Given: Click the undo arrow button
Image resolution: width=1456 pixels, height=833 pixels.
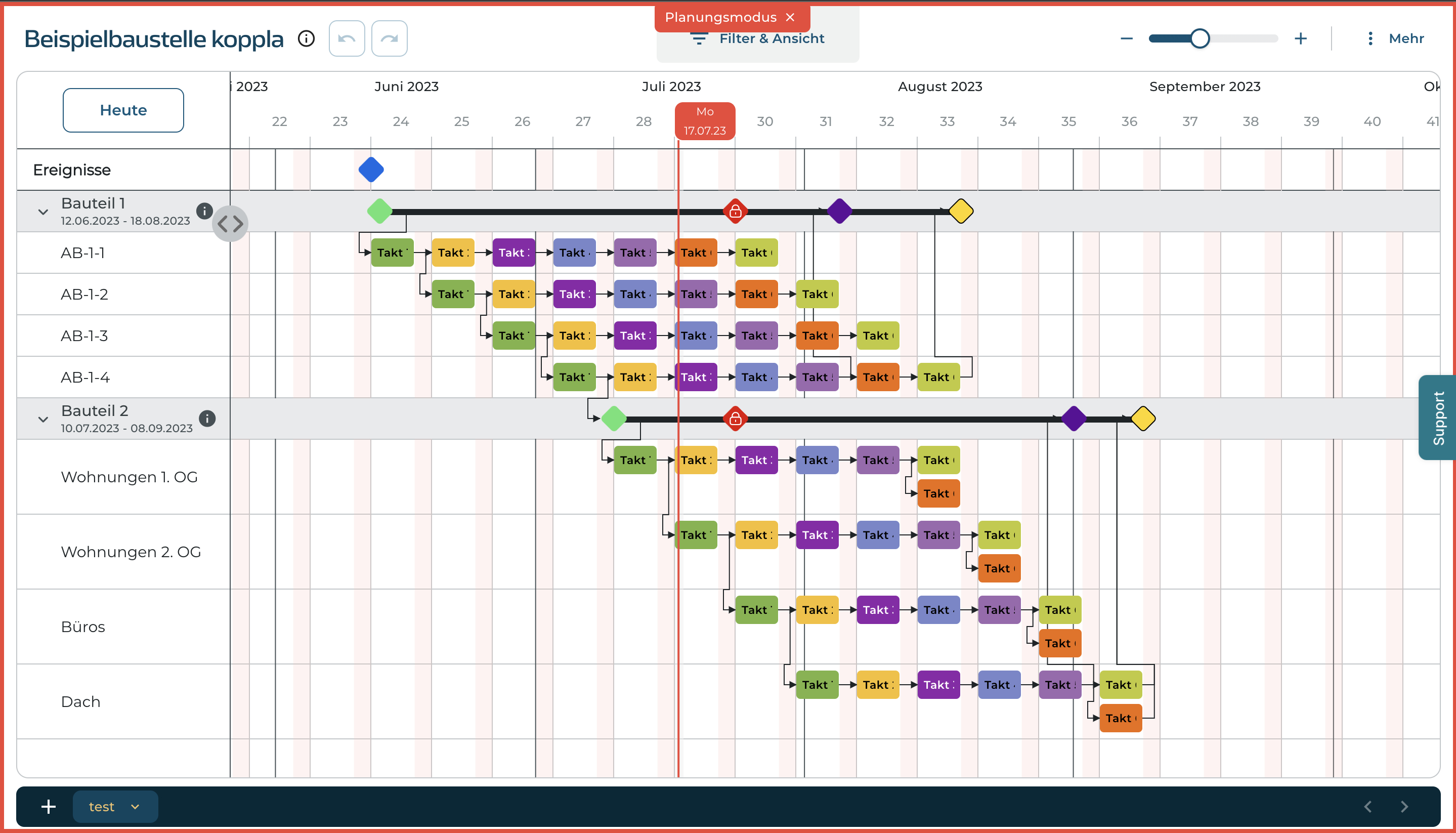Looking at the screenshot, I should click(x=347, y=38).
